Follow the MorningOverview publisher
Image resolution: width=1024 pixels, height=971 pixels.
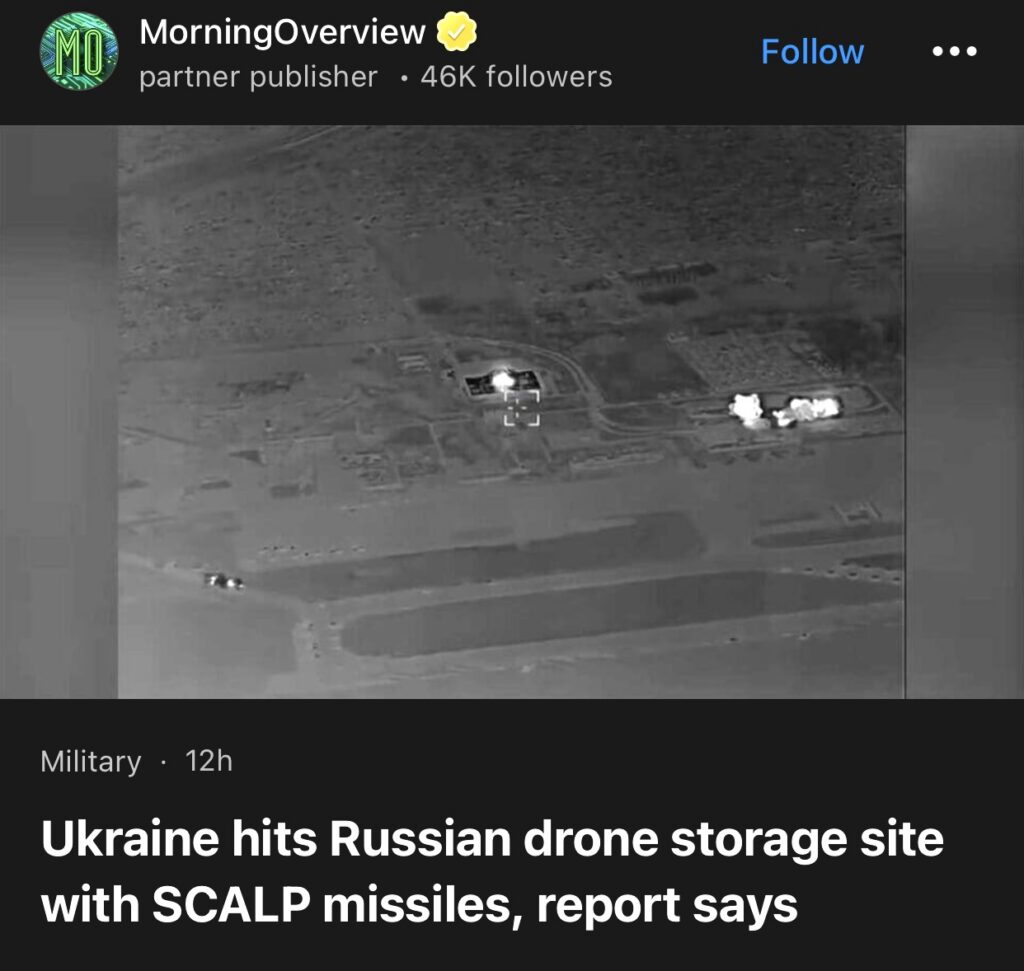(x=812, y=52)
